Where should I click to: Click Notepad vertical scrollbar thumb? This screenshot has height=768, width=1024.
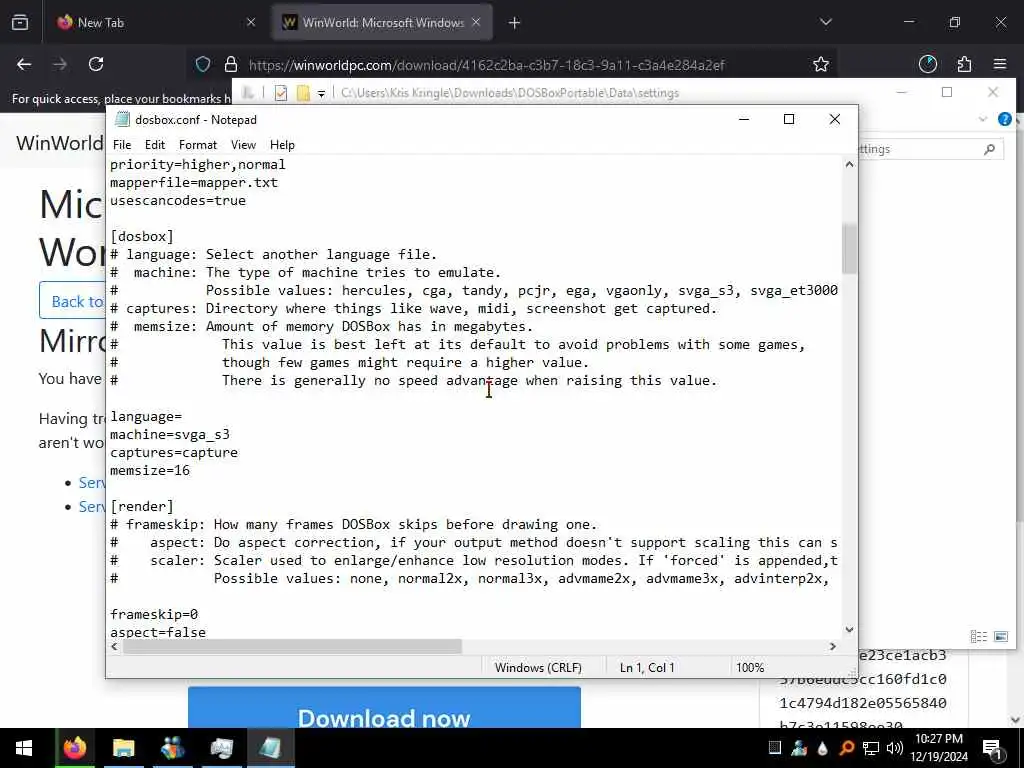click(849, 248)
